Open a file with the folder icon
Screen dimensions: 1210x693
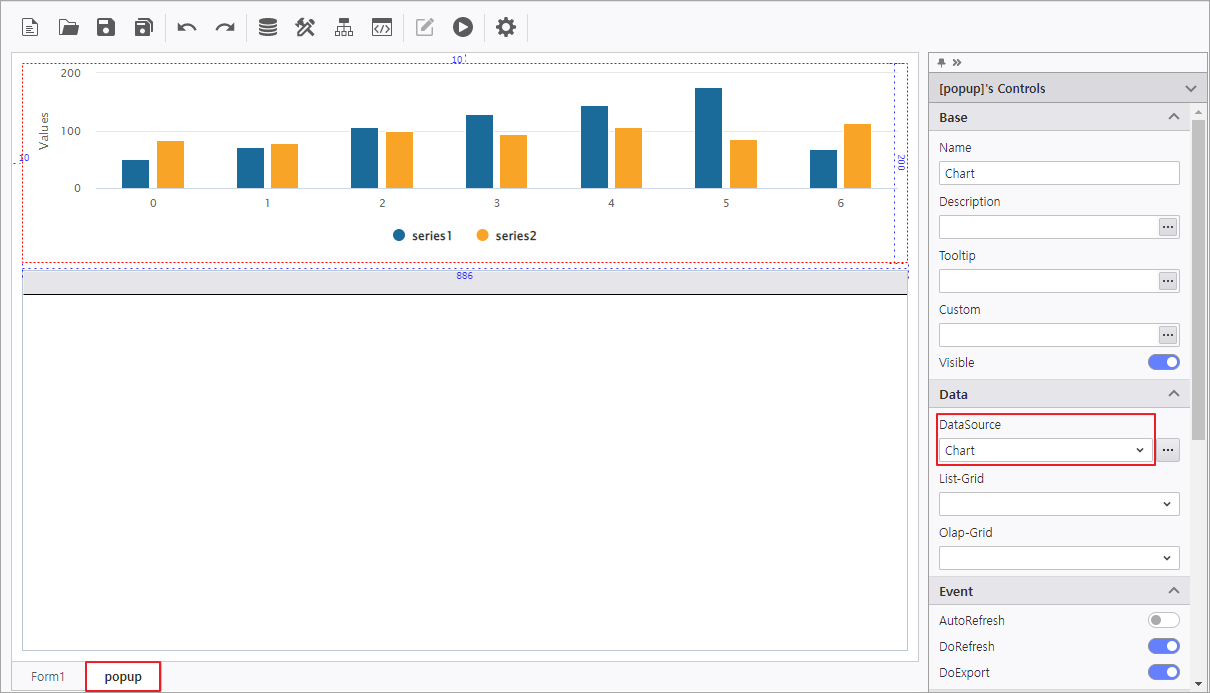(x=68, y=27)
